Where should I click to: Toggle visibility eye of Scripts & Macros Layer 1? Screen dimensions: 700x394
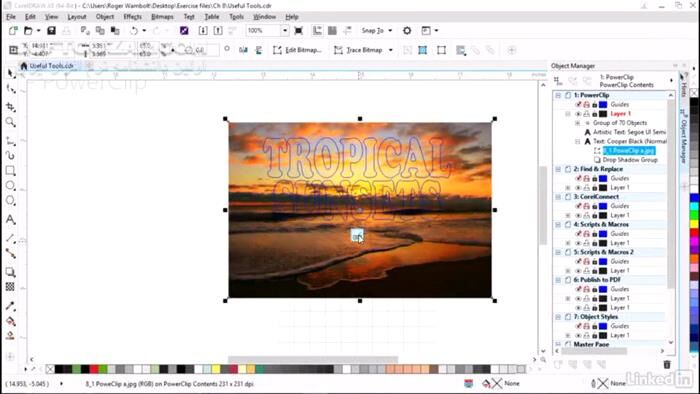tap(578, 243)
